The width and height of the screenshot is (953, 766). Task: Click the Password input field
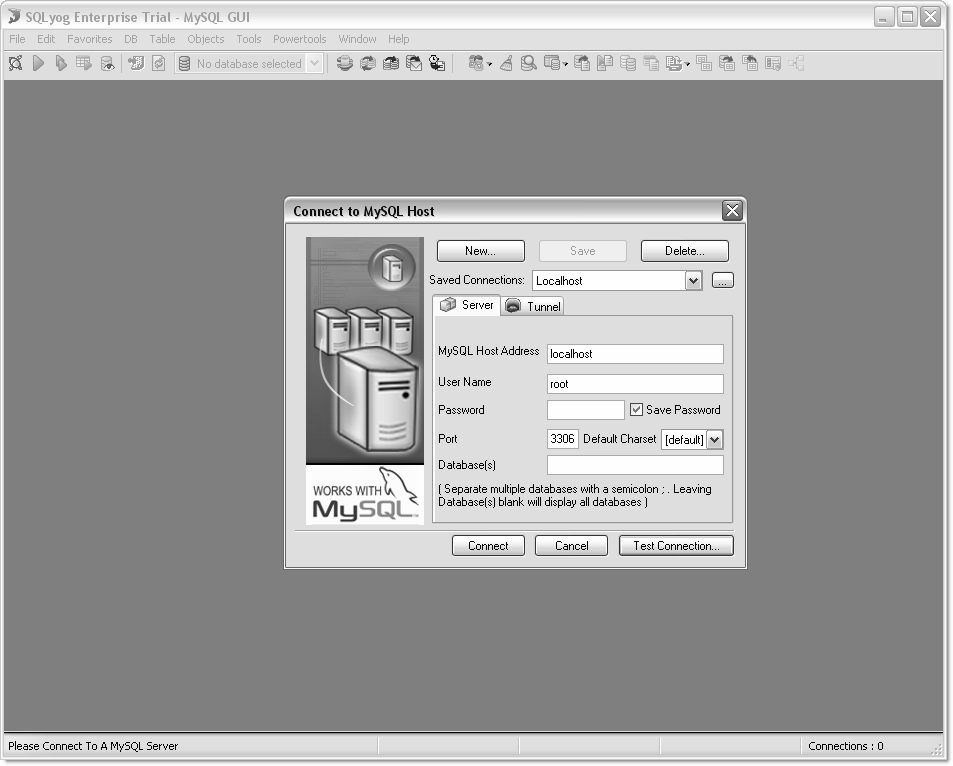585,410
